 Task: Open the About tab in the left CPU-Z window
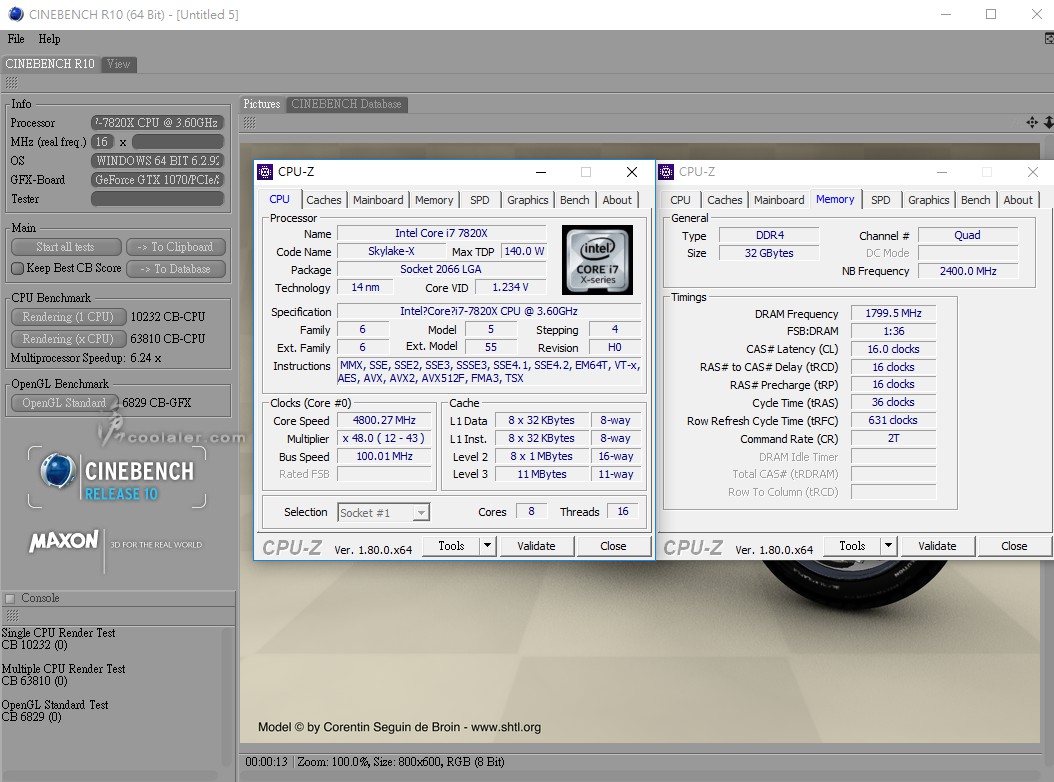pyautogui.click(x=617, y=200)
